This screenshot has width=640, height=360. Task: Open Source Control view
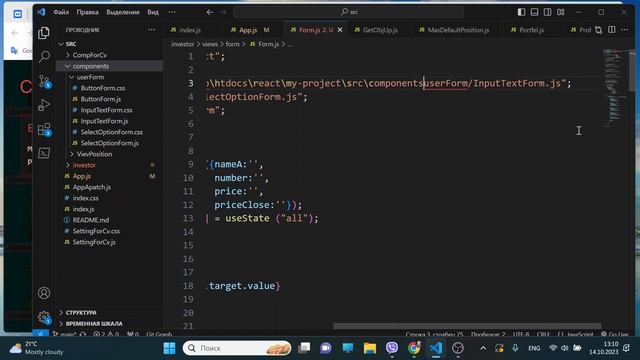[44, 81]
